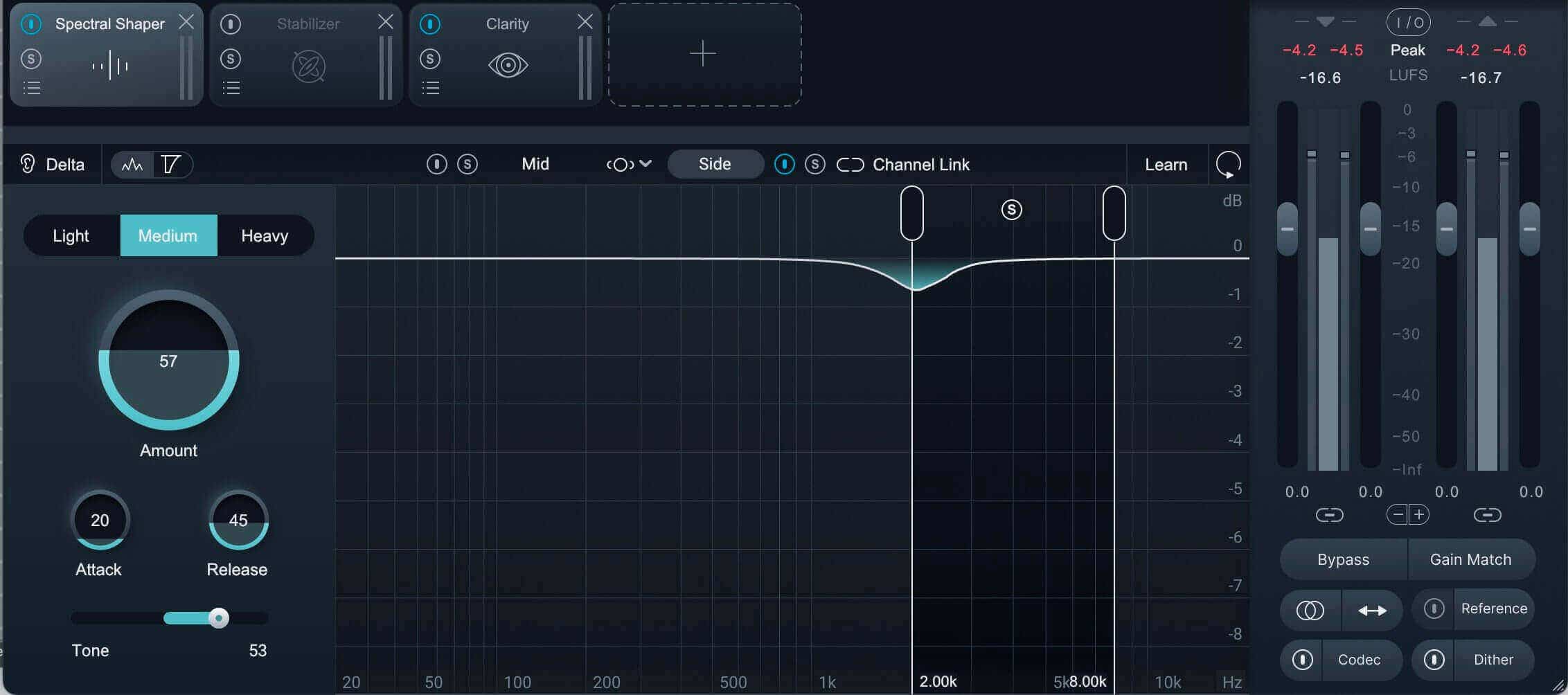Toggle power on Clarity module

coord(430,24)
